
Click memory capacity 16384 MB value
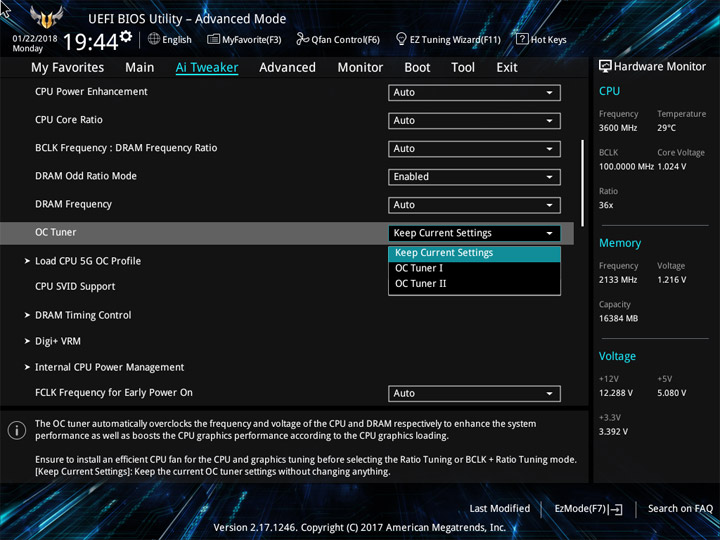pyautogui.click(x=619, y=318)
